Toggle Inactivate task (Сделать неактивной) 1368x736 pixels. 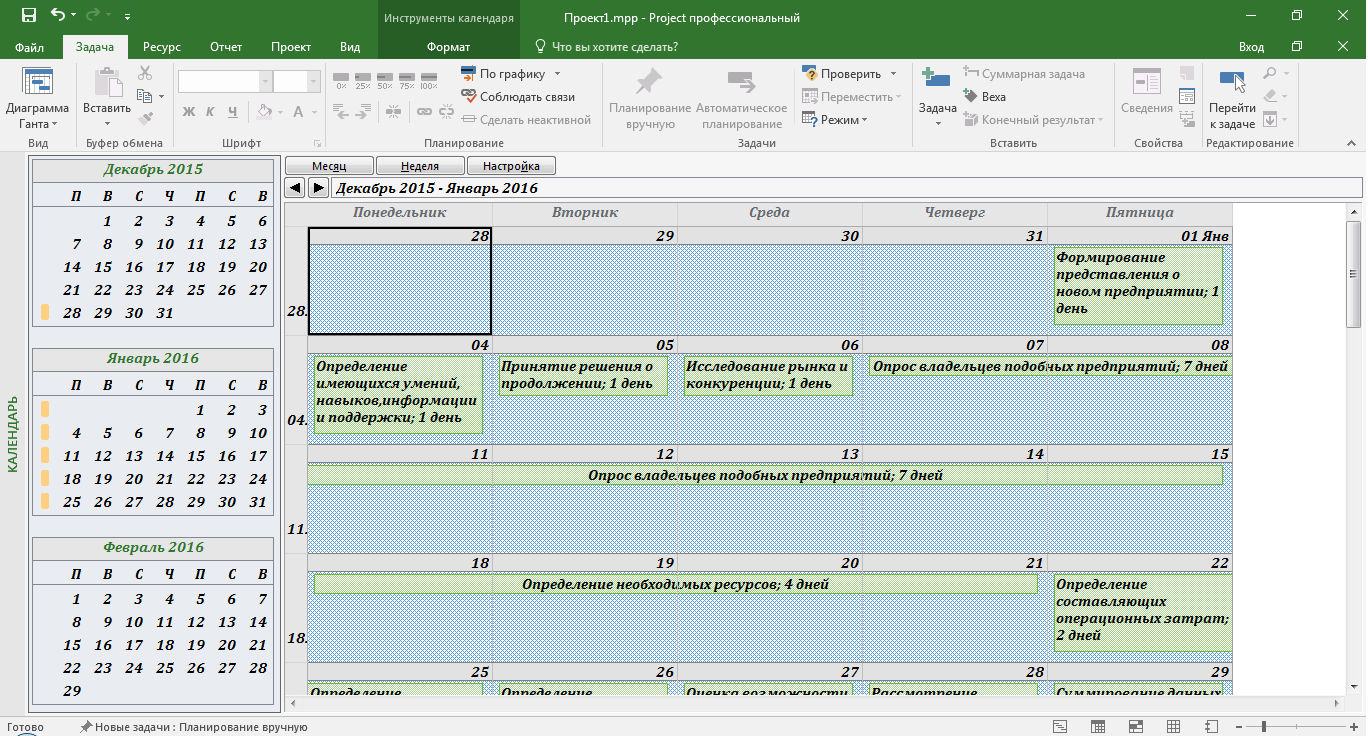pos(527,120)
